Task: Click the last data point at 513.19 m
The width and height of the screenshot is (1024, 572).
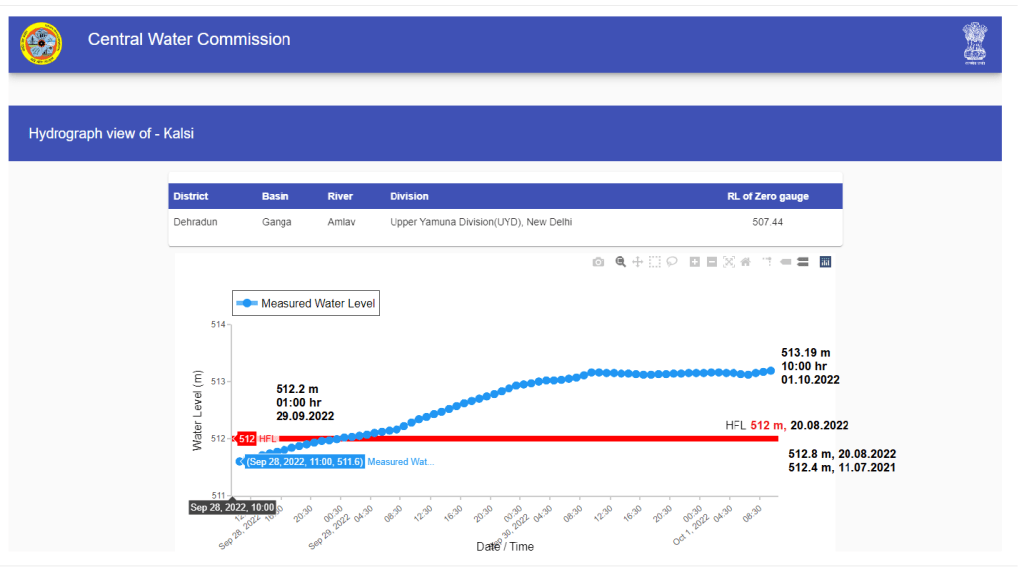Action: click(771, 371)
